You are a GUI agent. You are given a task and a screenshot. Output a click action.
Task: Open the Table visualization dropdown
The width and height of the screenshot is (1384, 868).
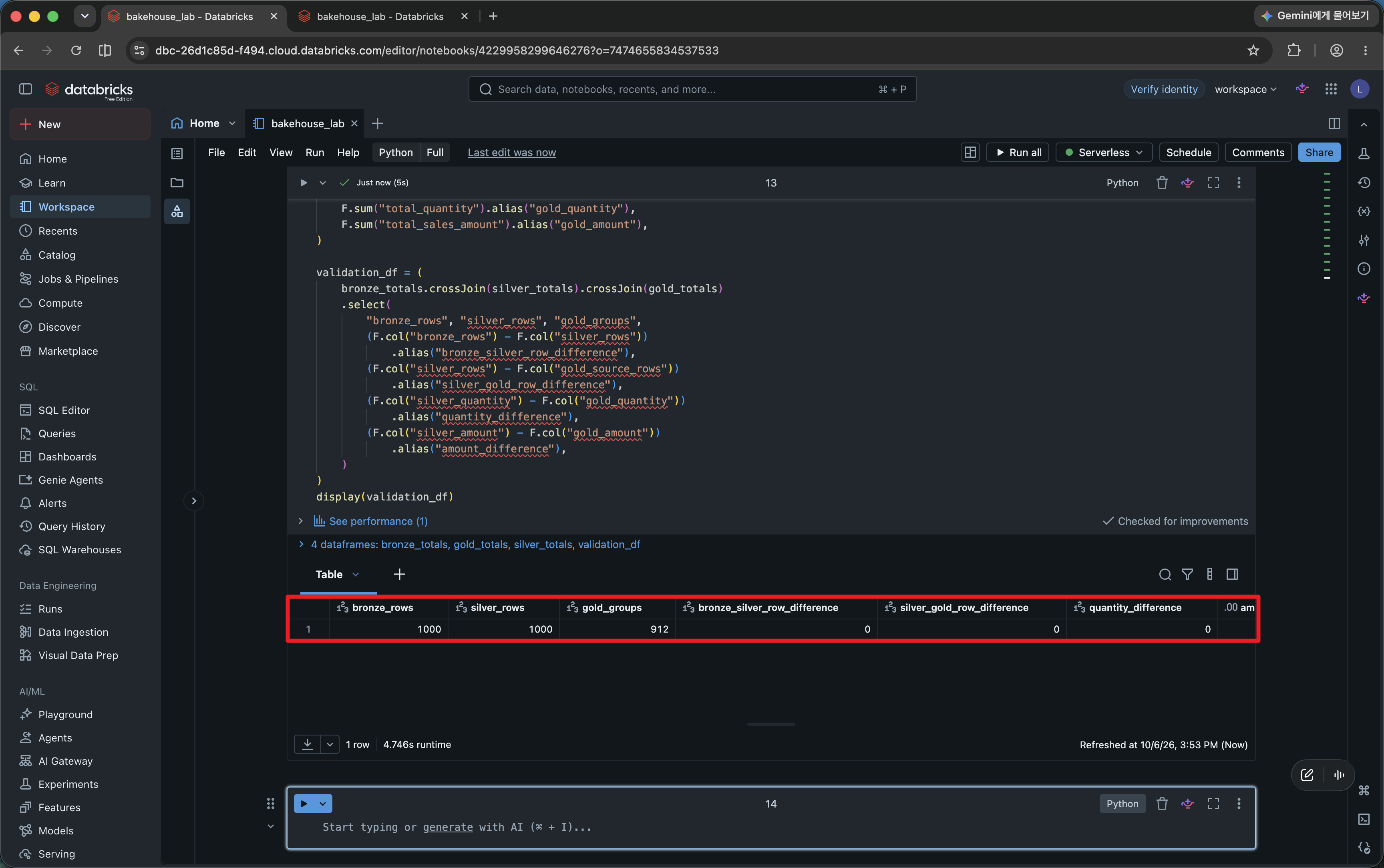[x=355, y=574]
